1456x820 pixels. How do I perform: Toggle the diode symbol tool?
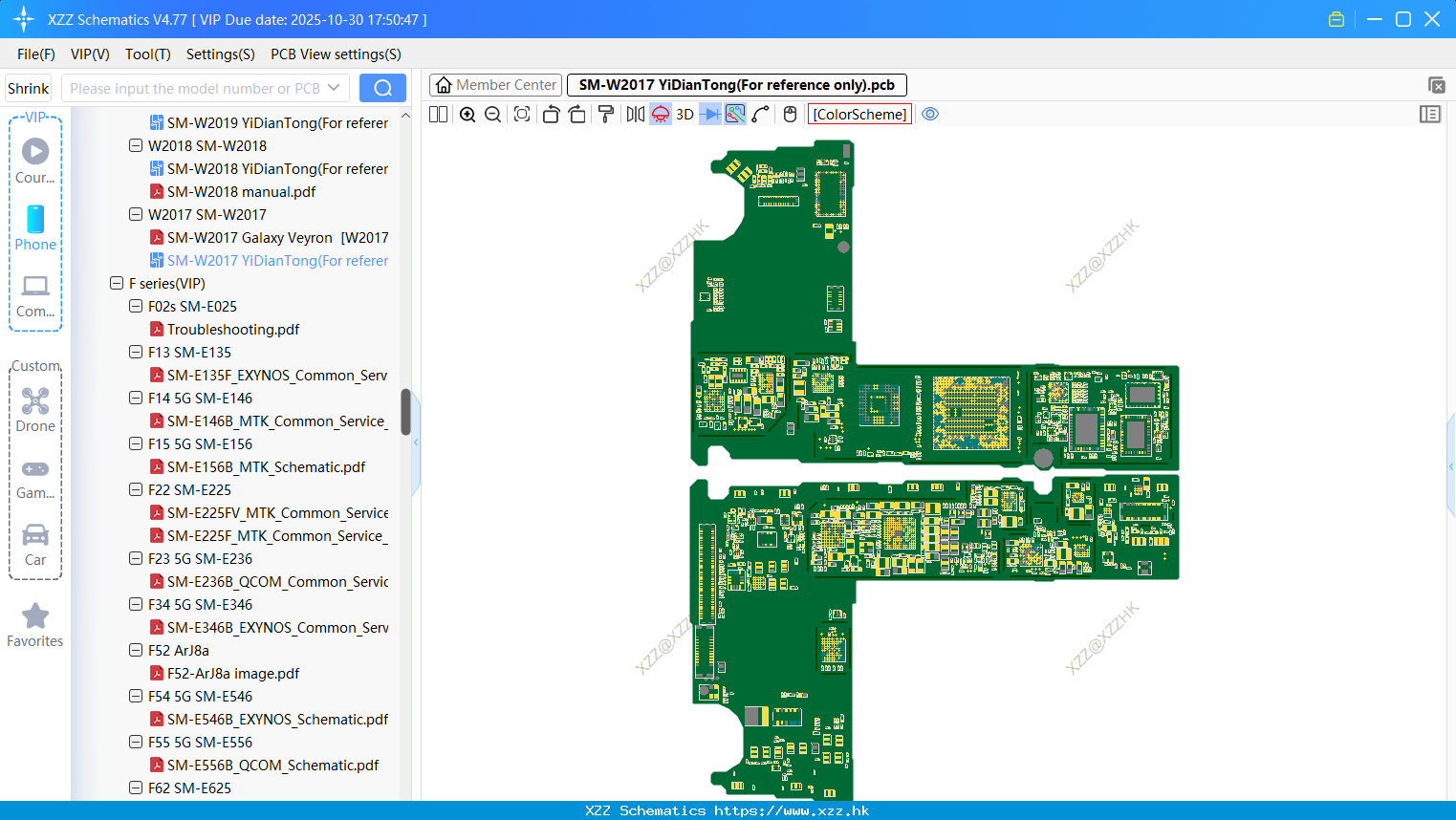tap(710, 114)
